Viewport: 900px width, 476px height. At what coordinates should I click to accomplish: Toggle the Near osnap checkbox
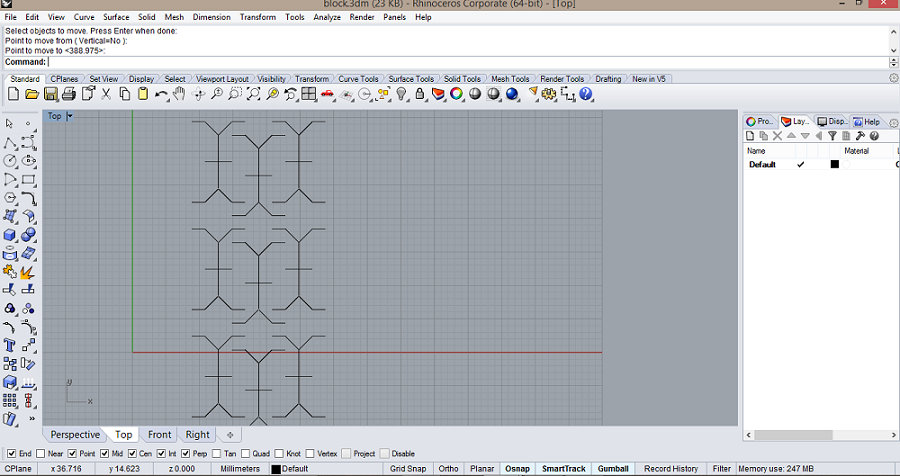click(40, 454)
